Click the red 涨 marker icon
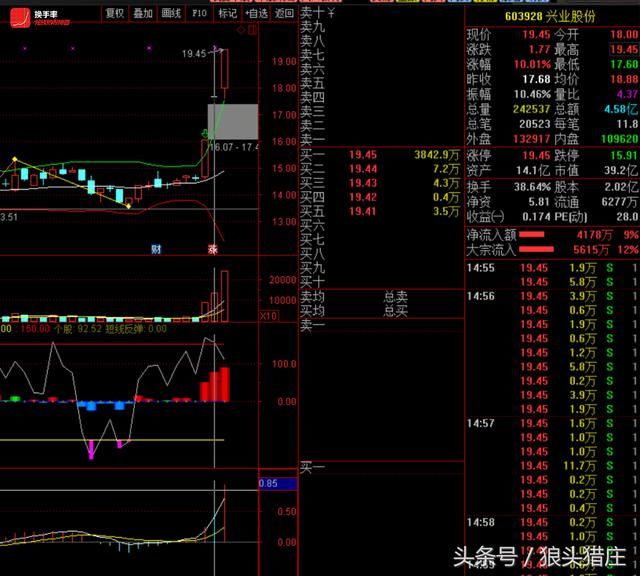This screenshot has width=640, height=576. click(212, 248)
